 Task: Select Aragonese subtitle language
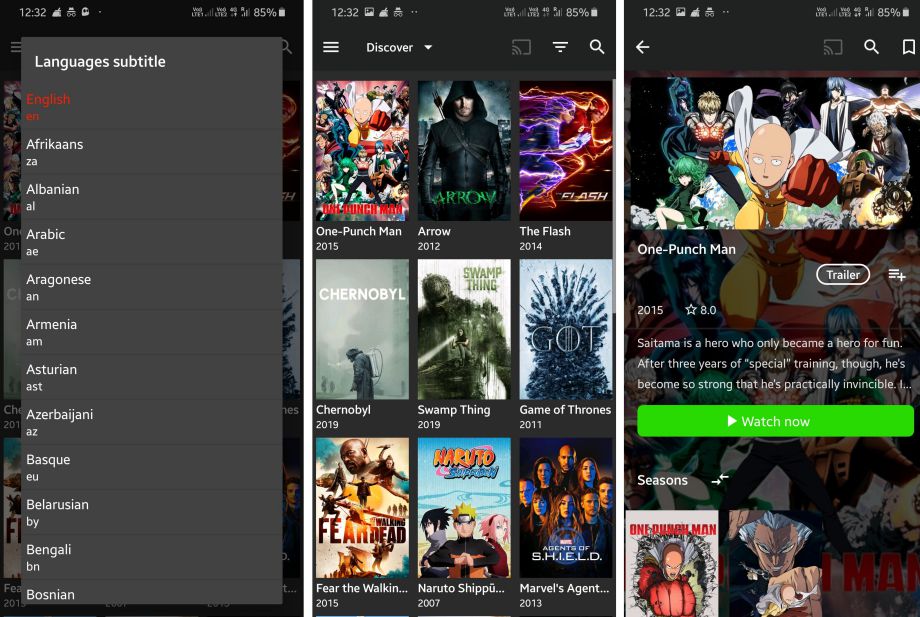(x=151, y=287)
